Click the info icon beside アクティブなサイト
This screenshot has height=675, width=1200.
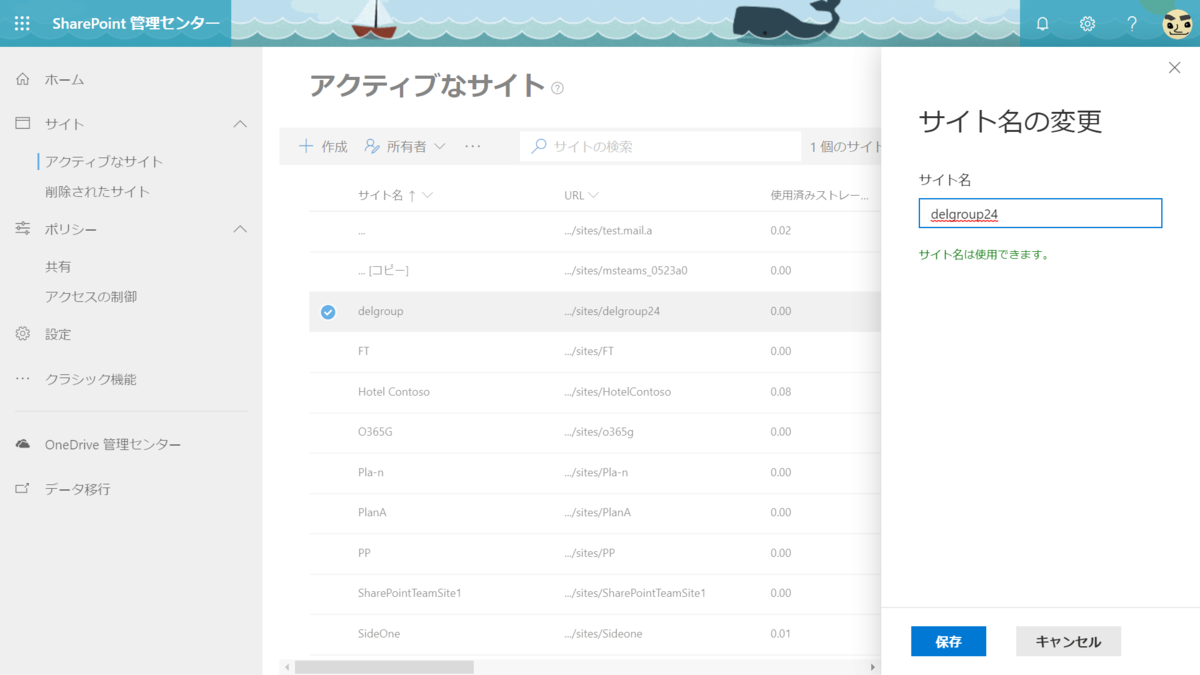click(557, 88)
